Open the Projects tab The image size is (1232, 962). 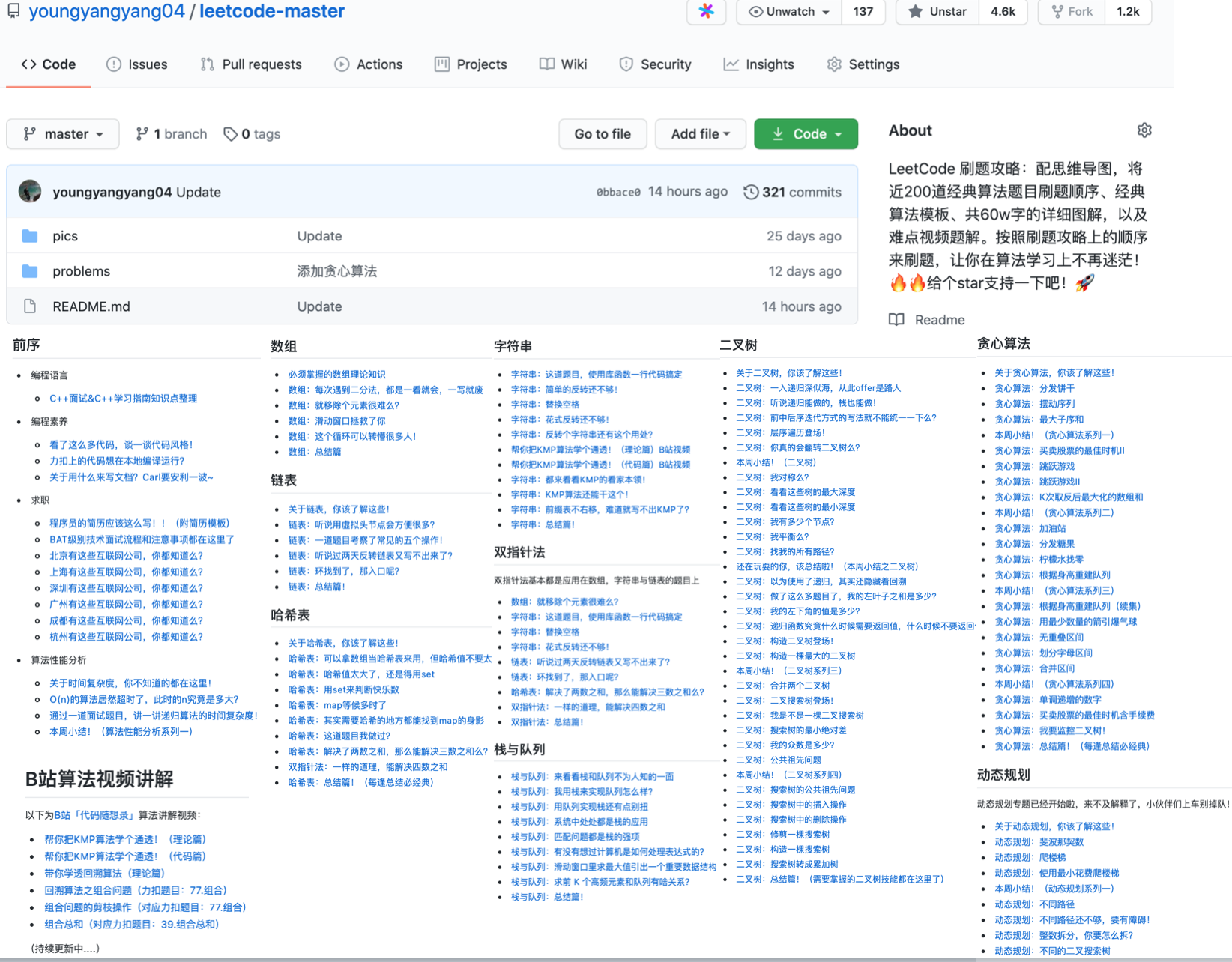[471, 64]
